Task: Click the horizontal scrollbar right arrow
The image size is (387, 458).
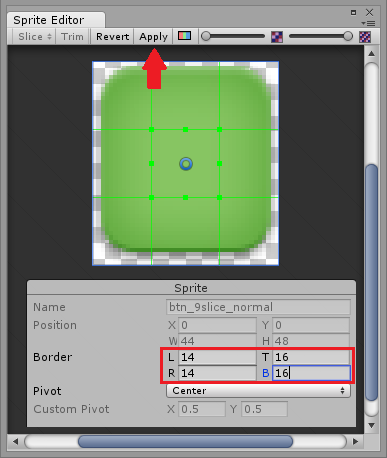Action: tap(355, 442)
